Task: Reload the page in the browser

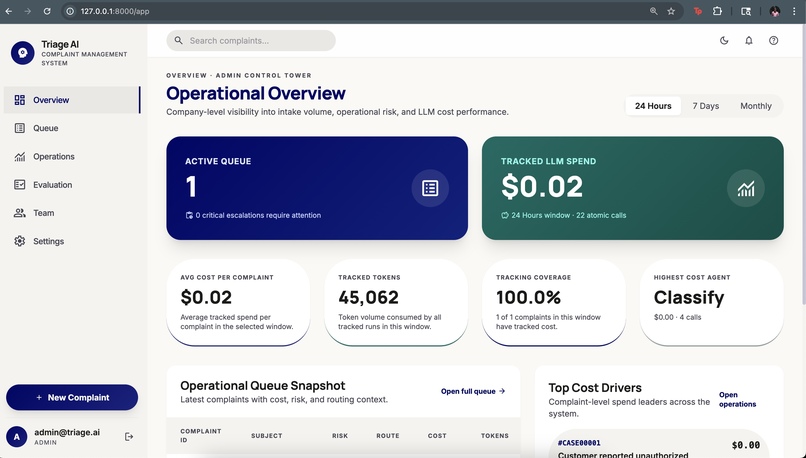Action: point(47,11)
